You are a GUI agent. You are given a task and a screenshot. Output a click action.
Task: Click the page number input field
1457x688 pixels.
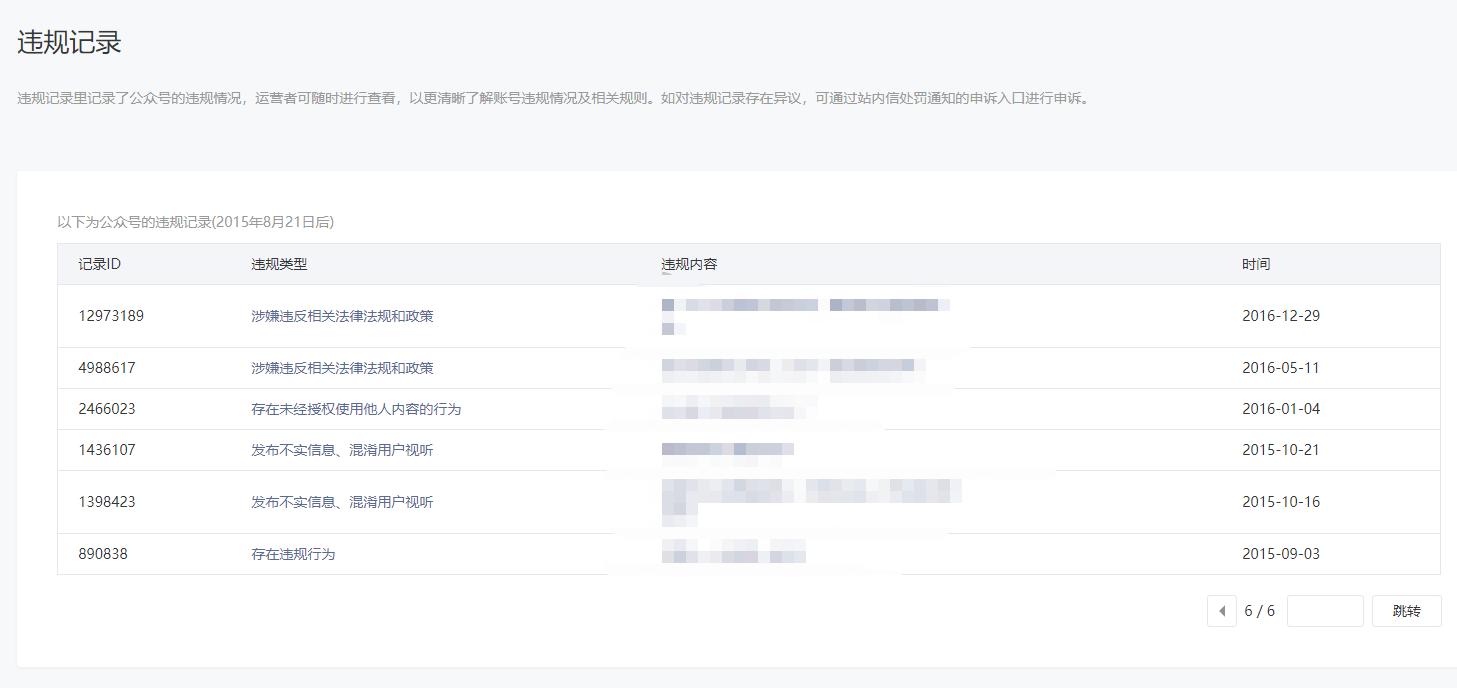1325,611
